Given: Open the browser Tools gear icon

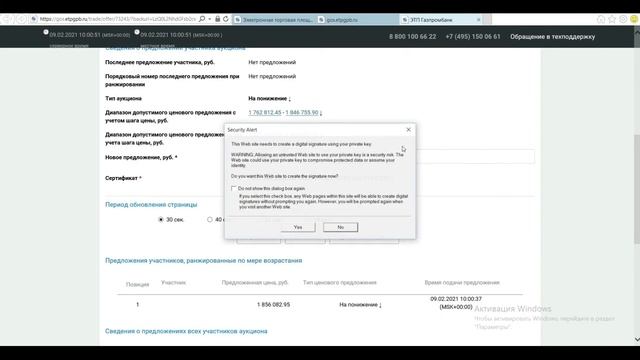Looking at the screenshot, I should pyautogui.click(x=623, y=19).
